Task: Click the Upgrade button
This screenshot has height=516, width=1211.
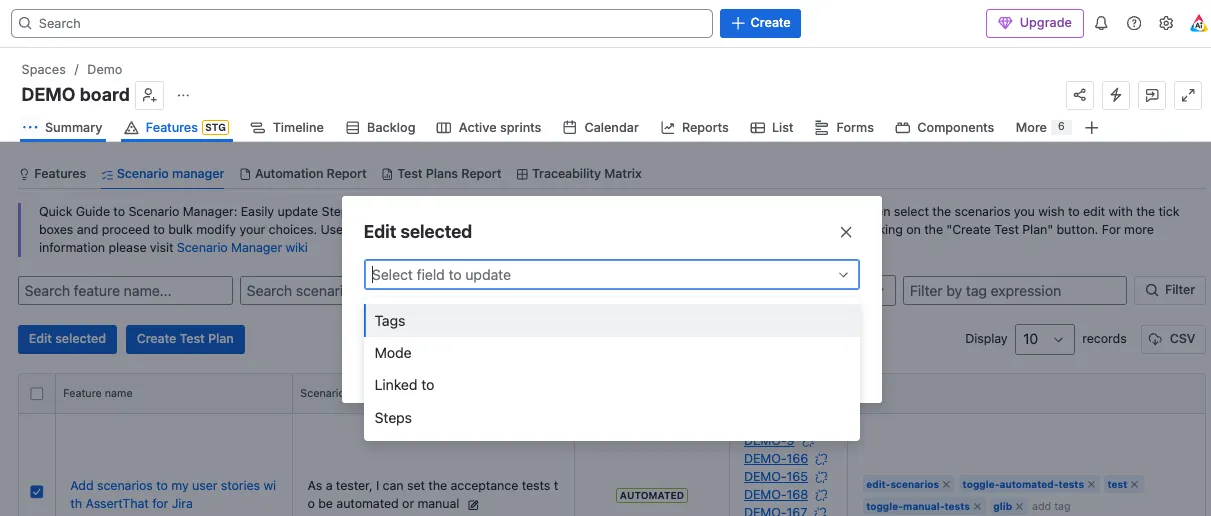Action: pos(1035,23)
